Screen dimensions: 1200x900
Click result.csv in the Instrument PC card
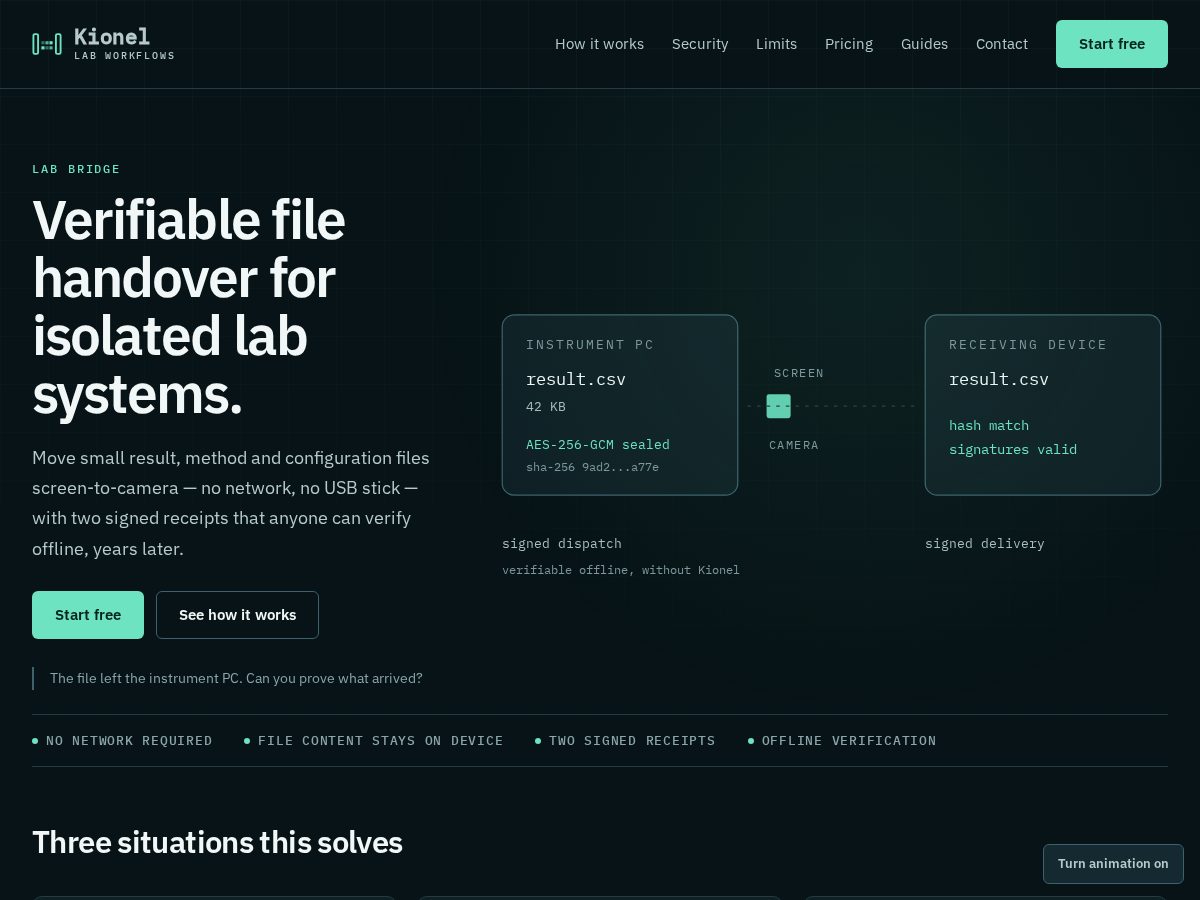coord(576,379)
